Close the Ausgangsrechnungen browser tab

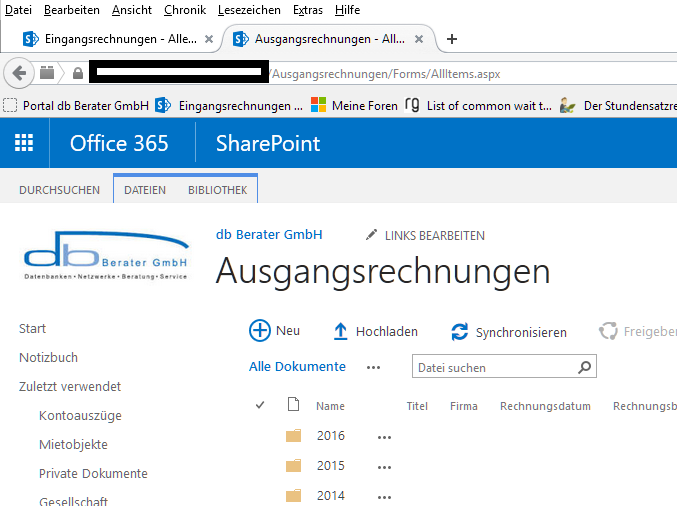click(x=419, y=39)
